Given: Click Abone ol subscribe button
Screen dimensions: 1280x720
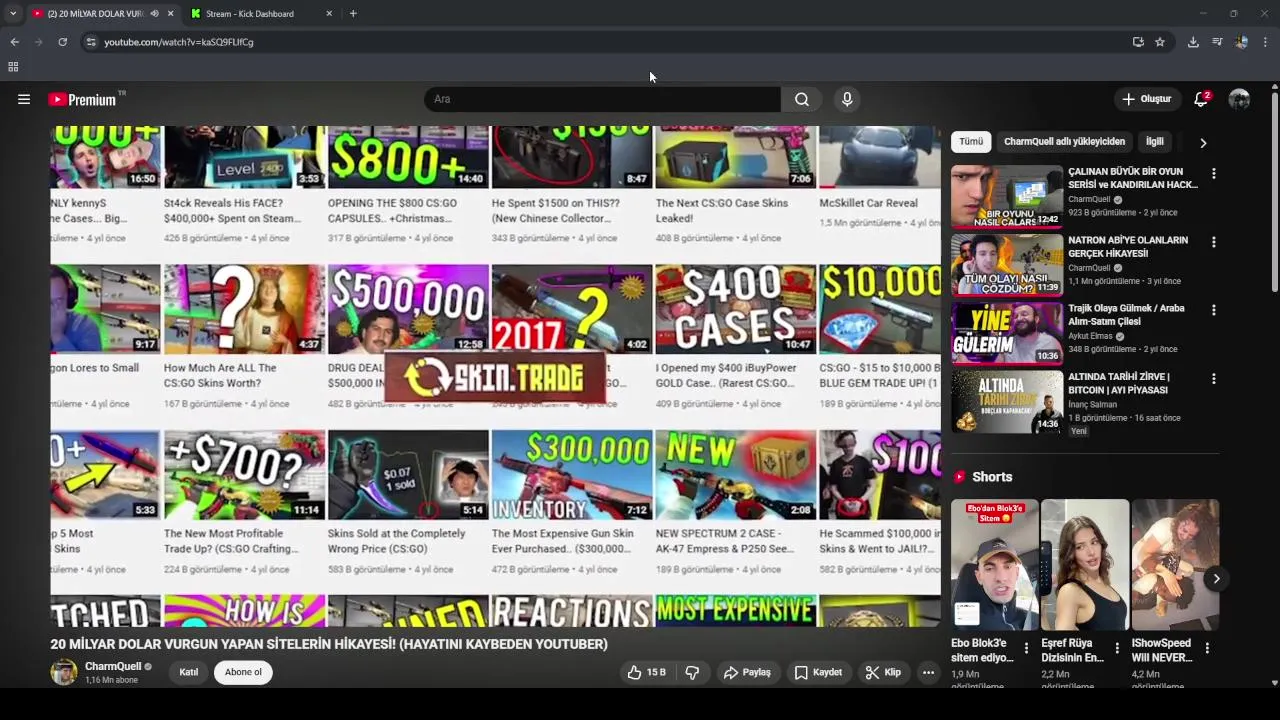Looking at the screenshot, I should tap(243, 672).
